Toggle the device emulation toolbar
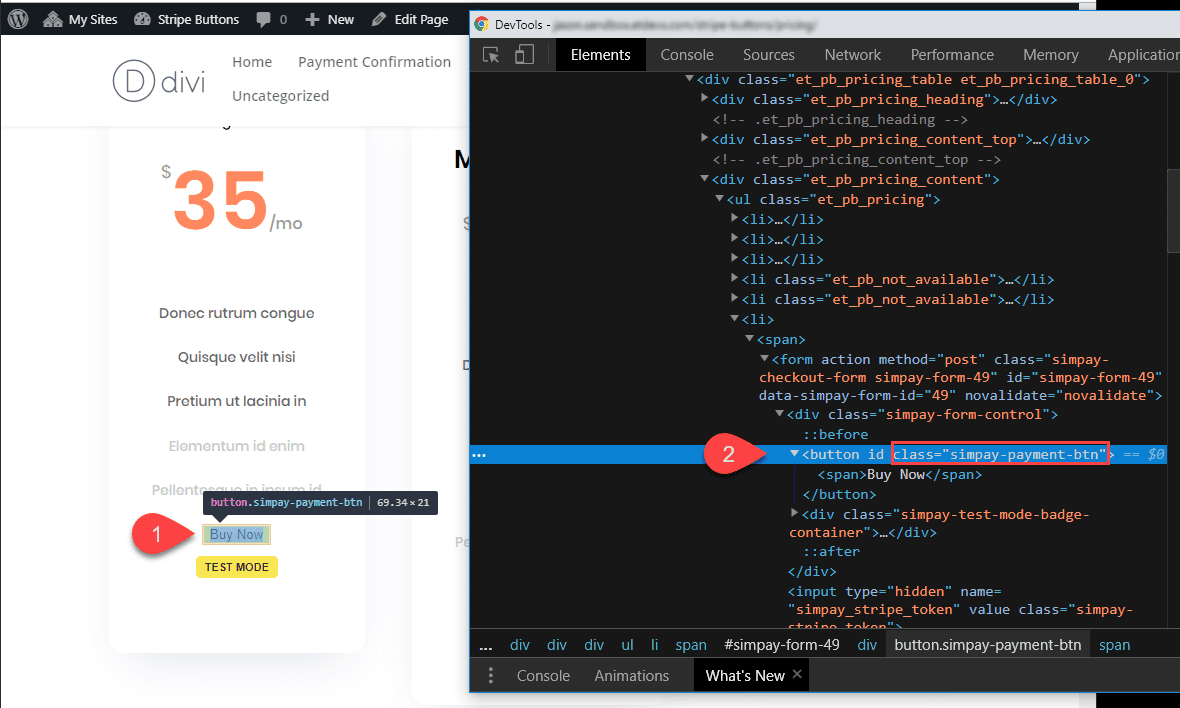This screenshot has width=1180, height=708. (x=523, y=55)
